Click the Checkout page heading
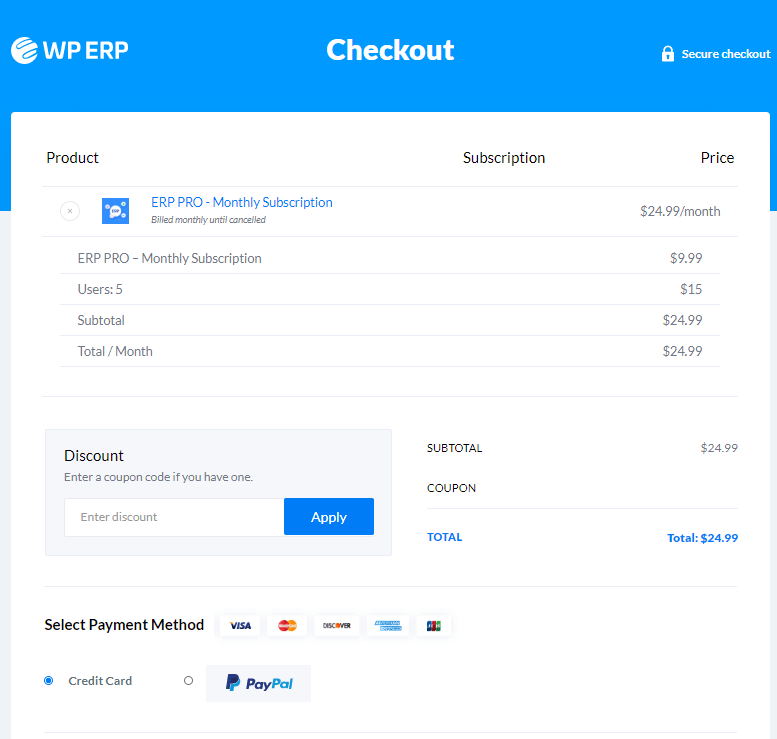777x739 pixels. coord(390,50)
